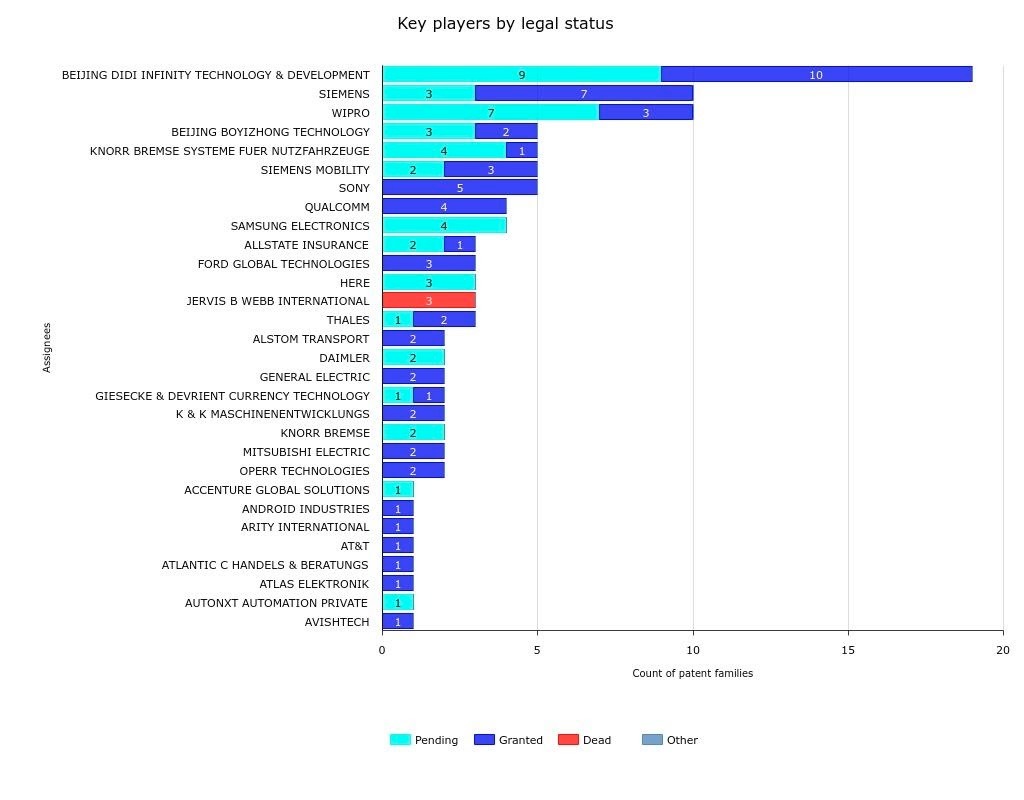Screen dimensions: 1024x800
Task: Toggle the Other series via its legend label
Action: pos(682,740)
